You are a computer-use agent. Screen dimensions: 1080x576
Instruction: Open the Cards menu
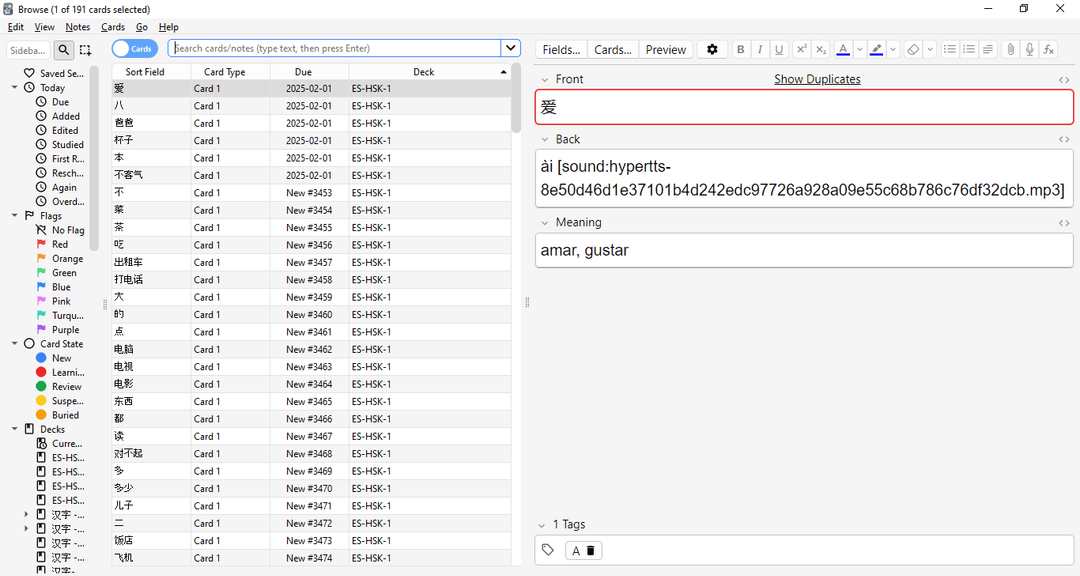112,27
